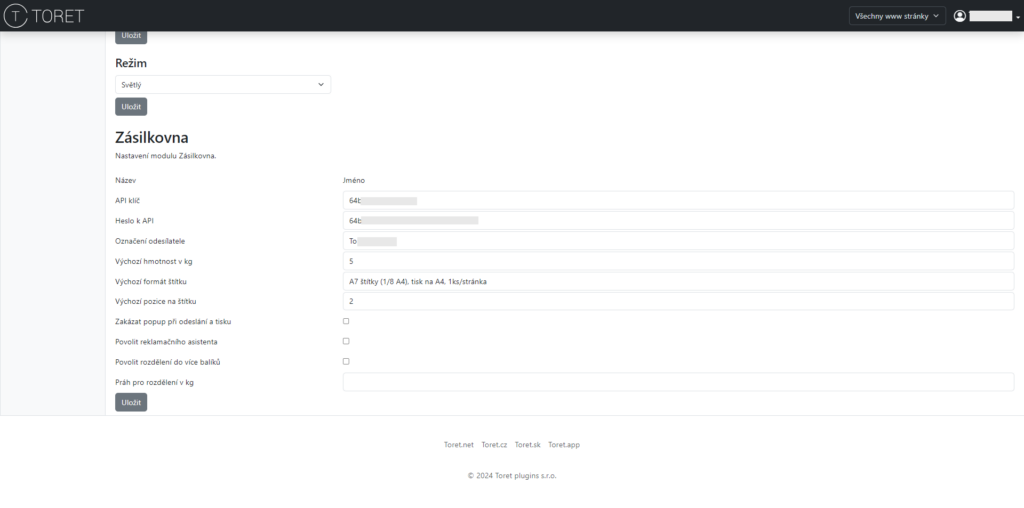Image resolution: width=1024 pixels, height=508 pixels.
Task: Click Uložit button under Zásilkovna settings
Action: tap(131, 402)
